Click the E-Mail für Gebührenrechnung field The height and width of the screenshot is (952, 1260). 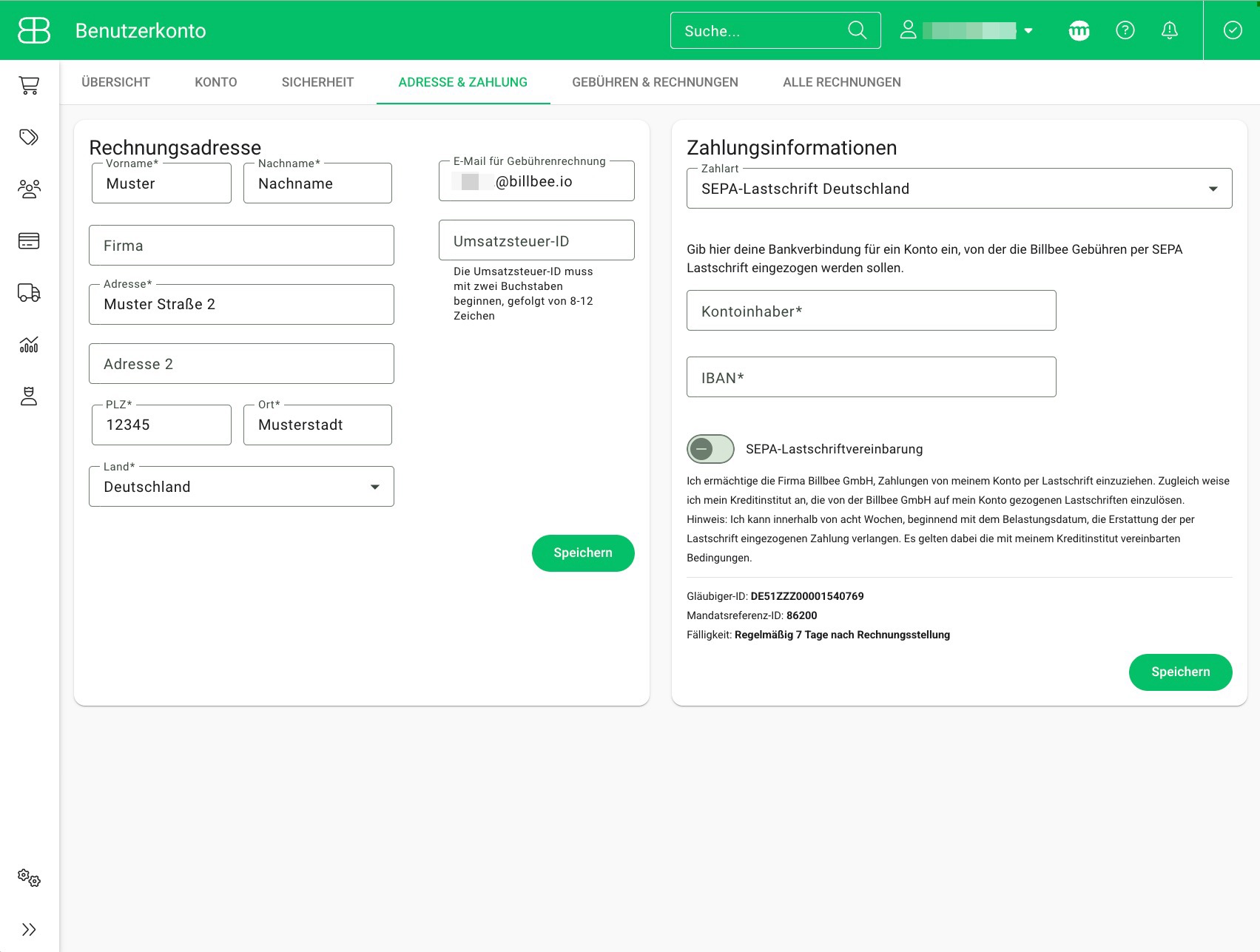tap(536, 181)
